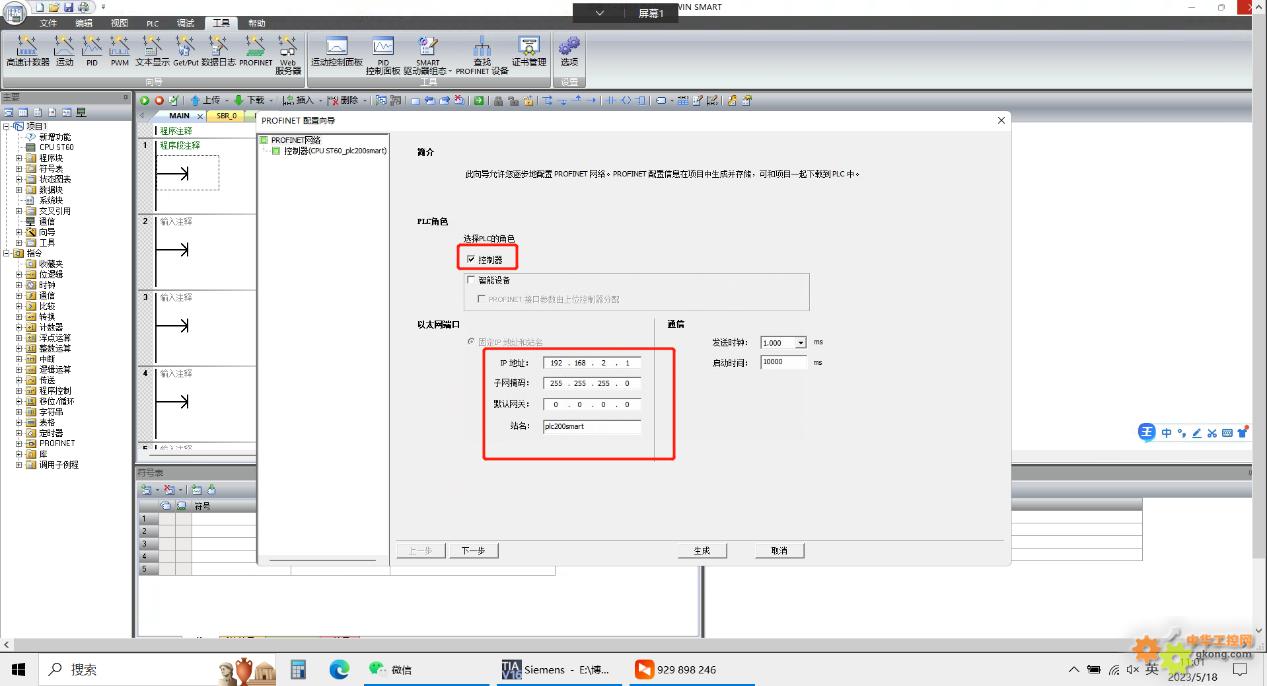Open the Get/Put wizard icon

[185, 50]
